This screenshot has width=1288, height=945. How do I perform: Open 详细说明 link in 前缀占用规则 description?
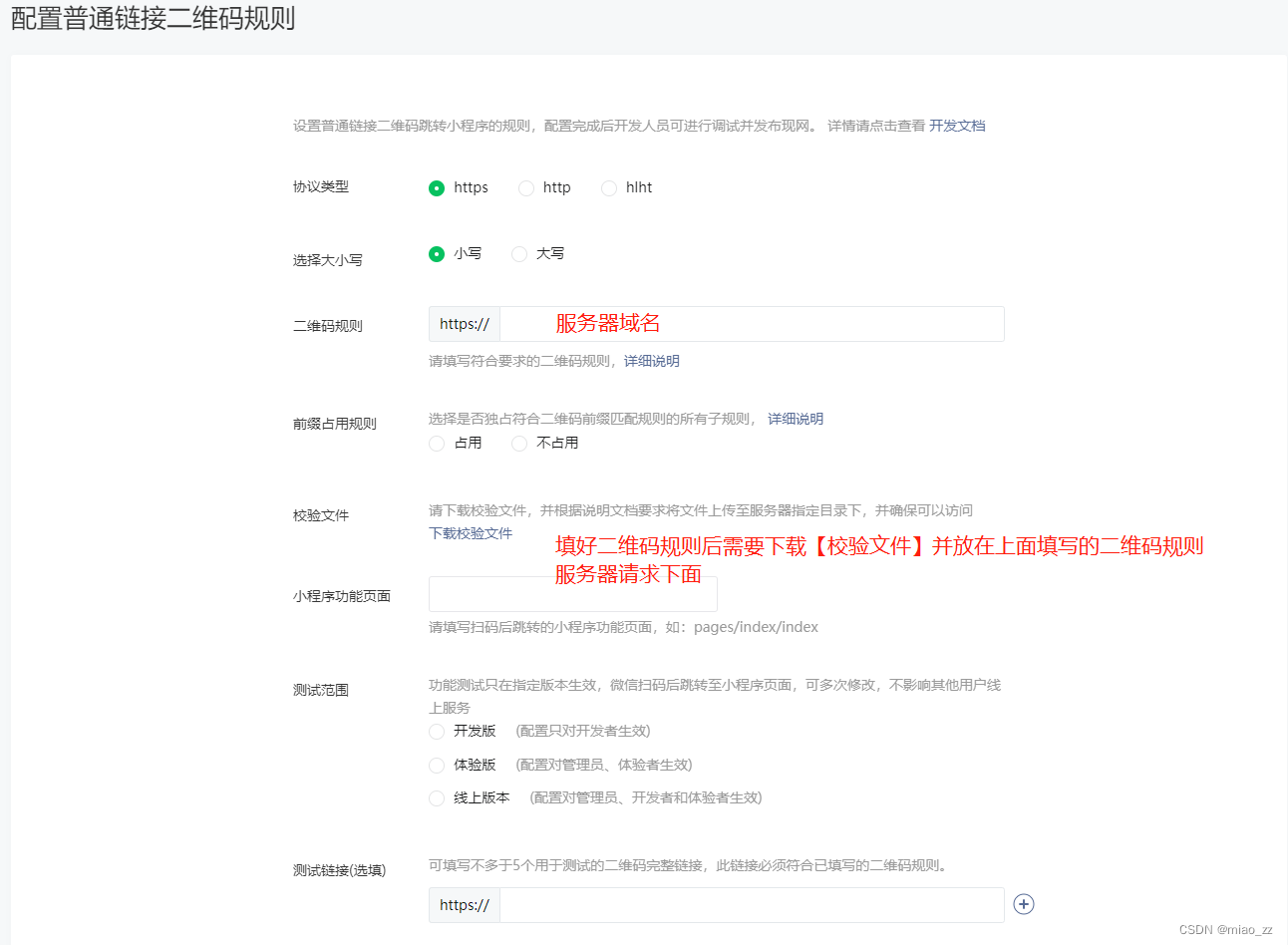coord(796,419)
